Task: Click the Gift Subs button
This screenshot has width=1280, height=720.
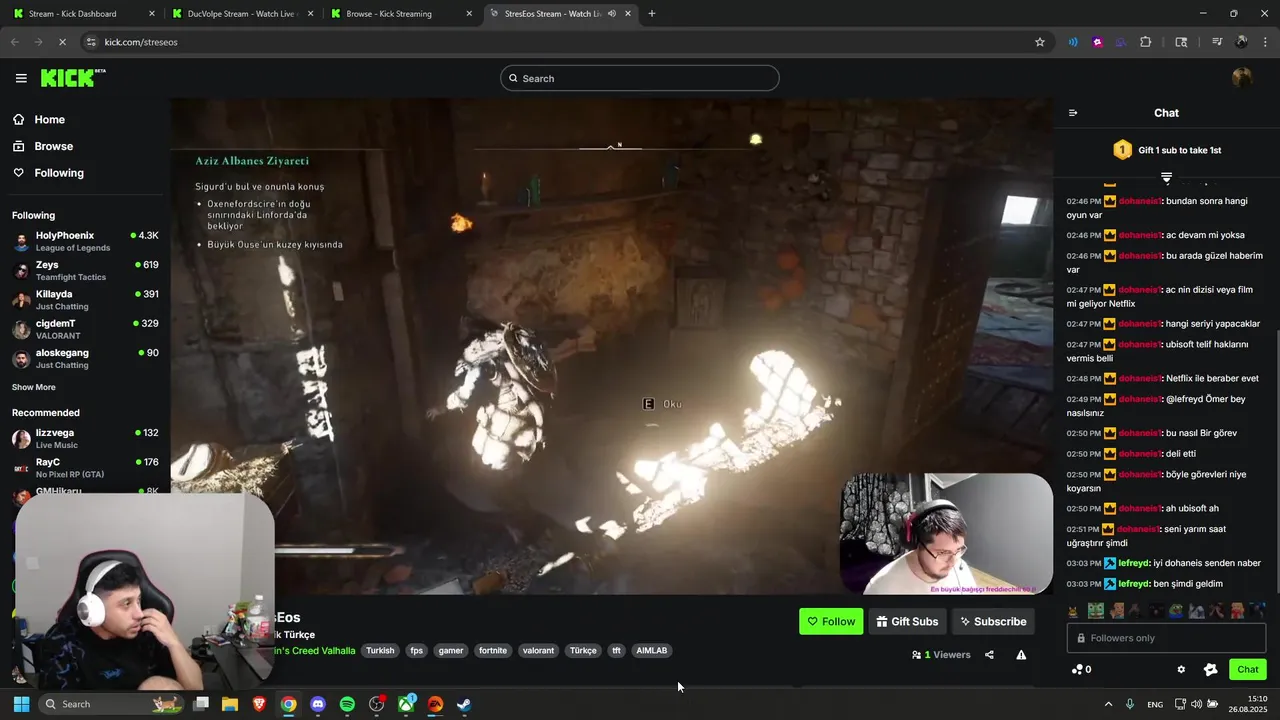Action: 907,621
